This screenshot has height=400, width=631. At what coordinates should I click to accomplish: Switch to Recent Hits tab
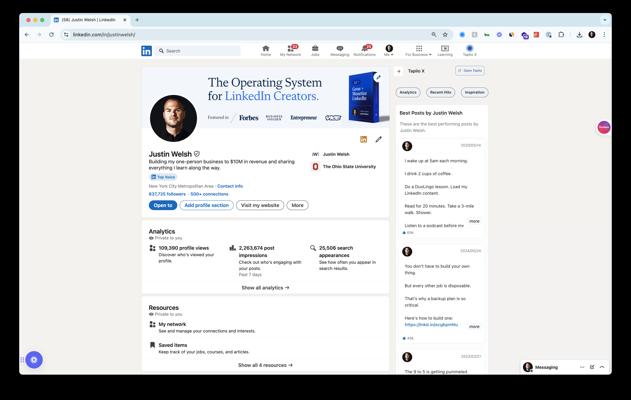point(441,92)
